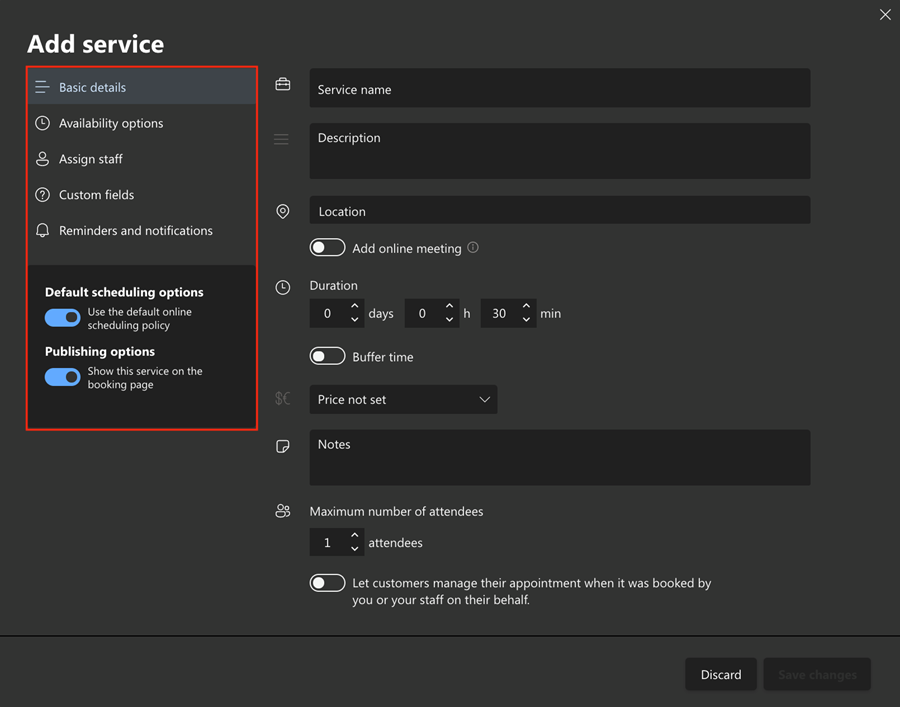Viewport: 900px width, 707px height.
Task: Click the Assign staff person icon
Action: 42,159
